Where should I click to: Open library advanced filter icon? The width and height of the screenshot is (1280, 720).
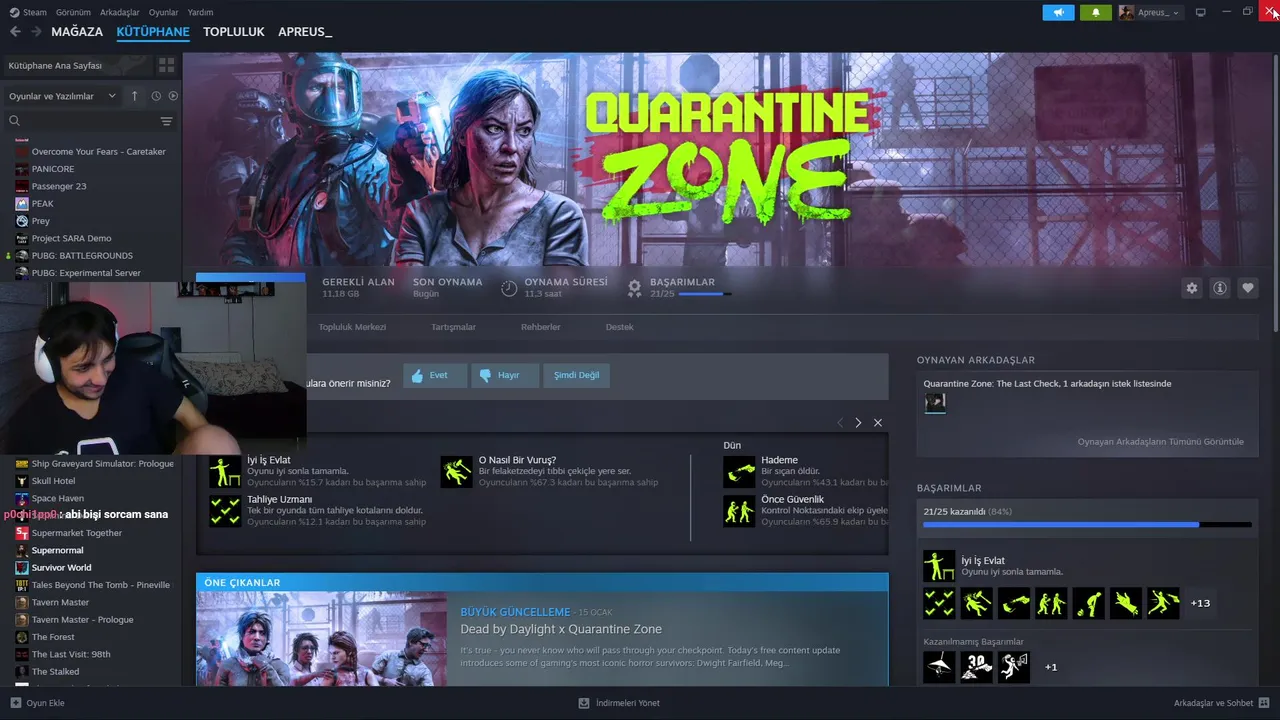166,121
